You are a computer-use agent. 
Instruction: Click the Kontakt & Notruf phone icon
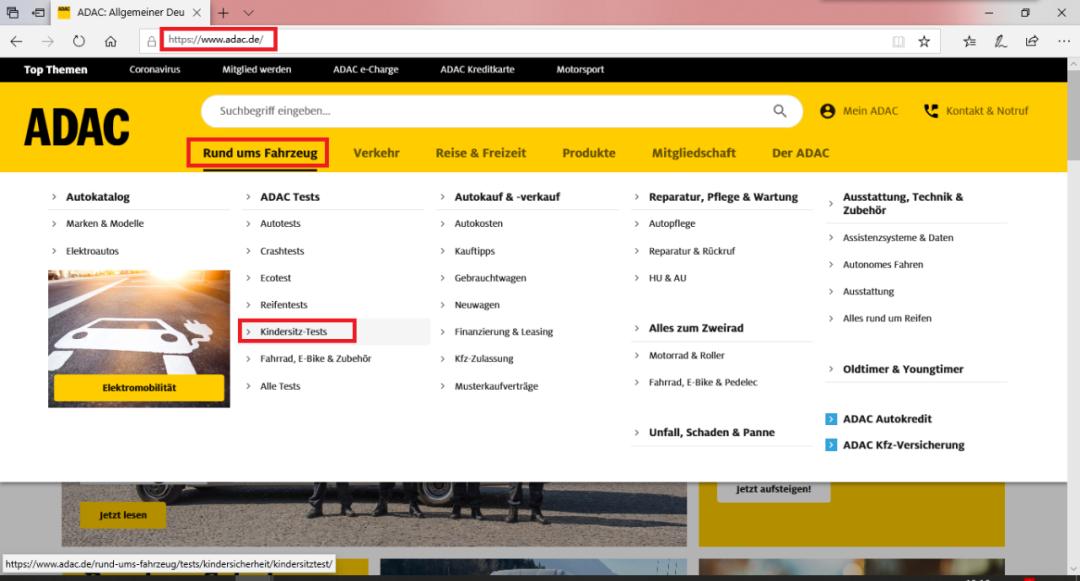931,111
